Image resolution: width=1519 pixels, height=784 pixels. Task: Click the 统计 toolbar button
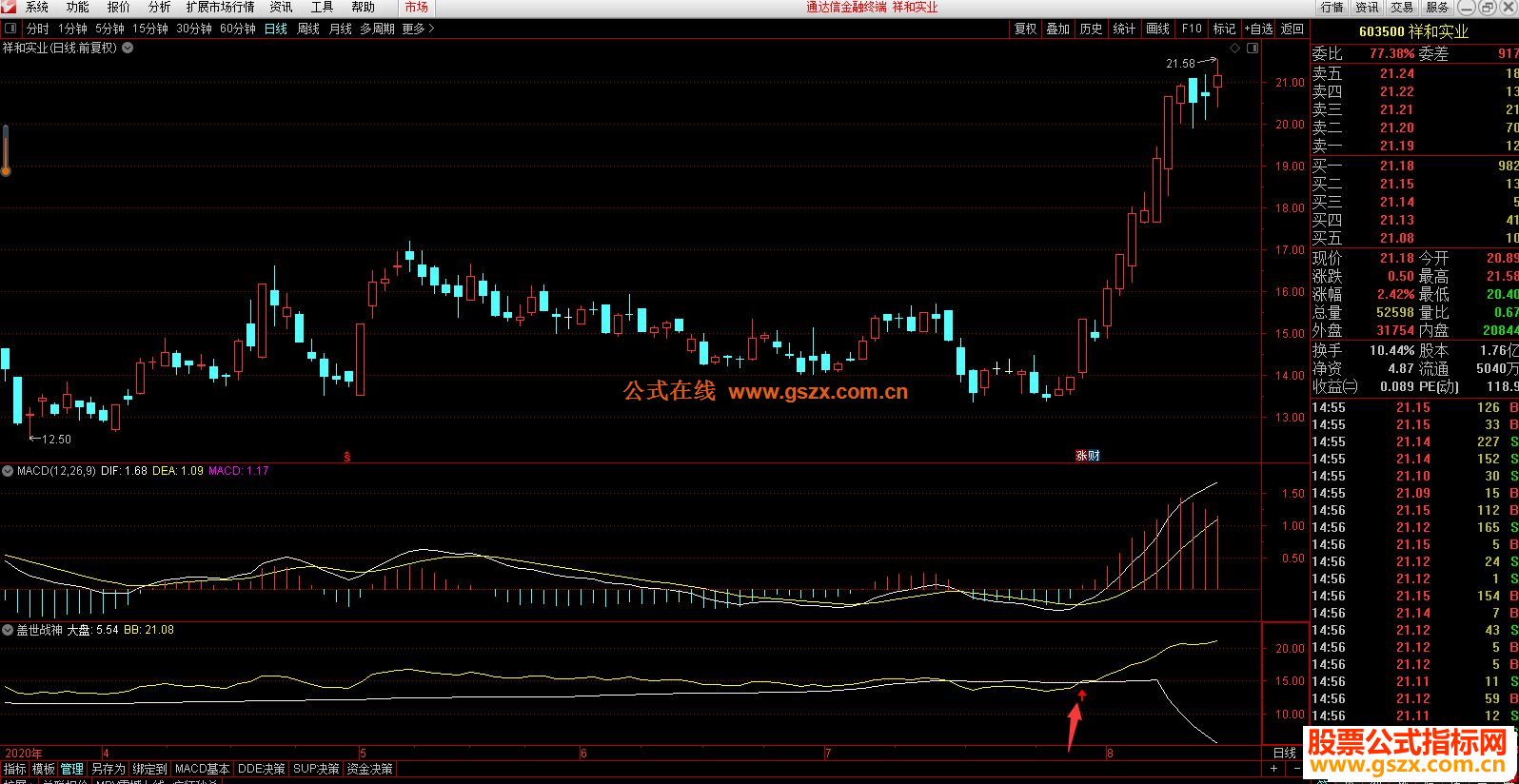coord(1124,29)
